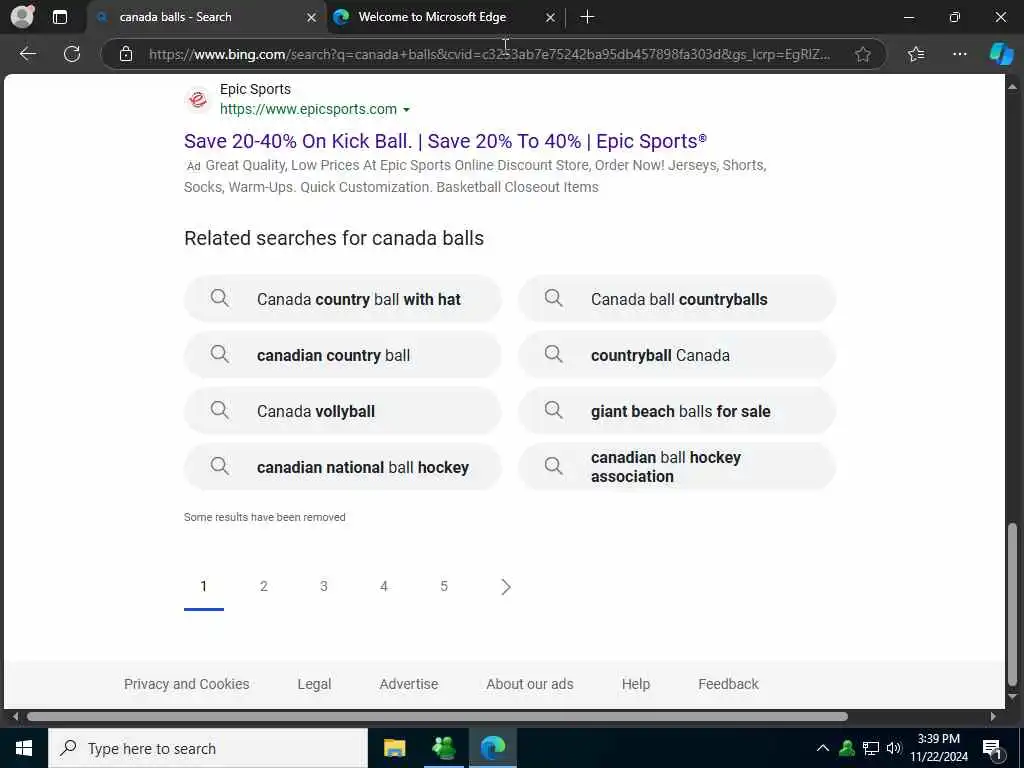1024x768 pixels.
Task: Open the network status tray icon
Action: pos(871,748)
